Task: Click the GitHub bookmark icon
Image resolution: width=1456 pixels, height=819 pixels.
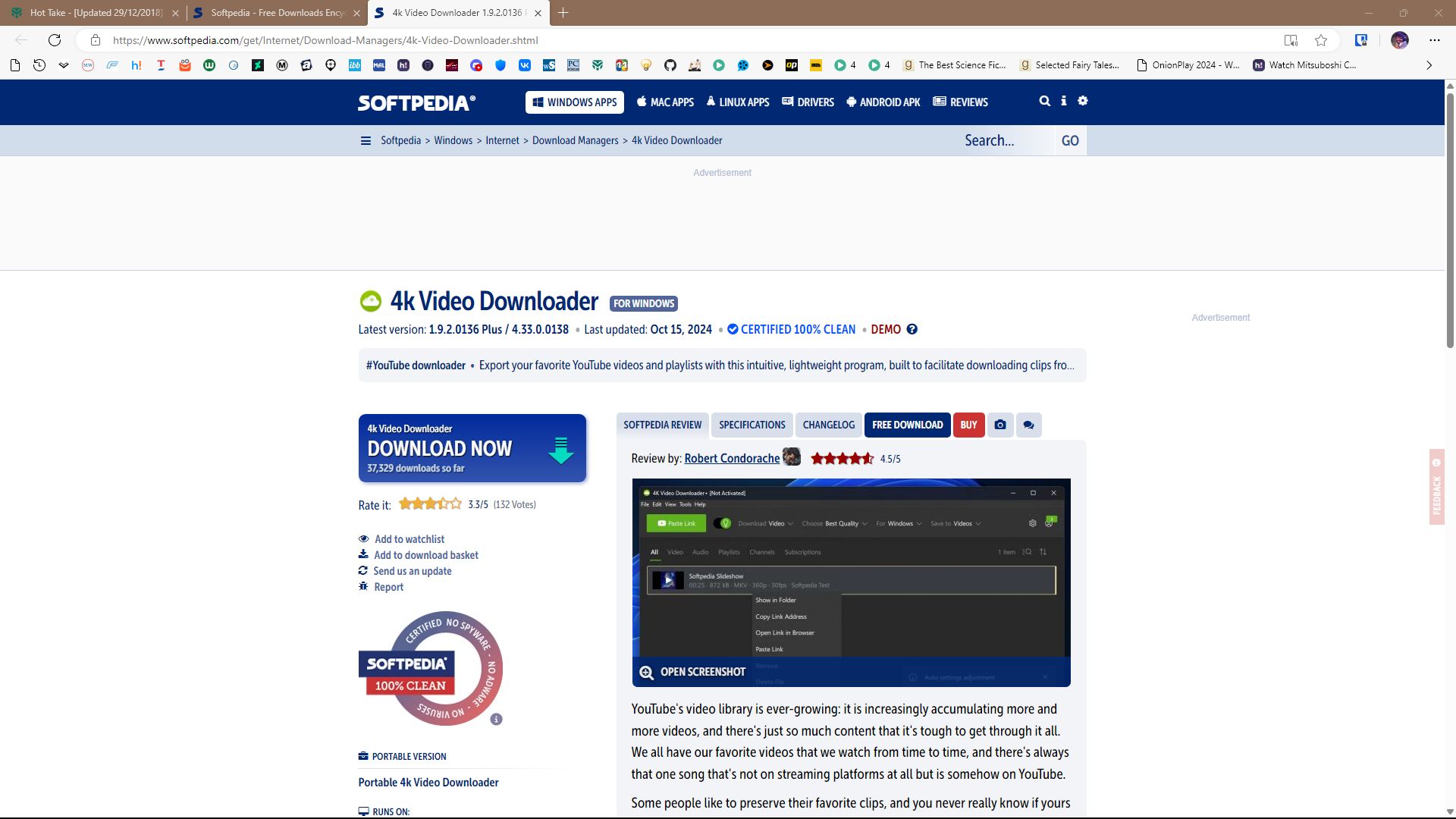Action: point(670,65)
